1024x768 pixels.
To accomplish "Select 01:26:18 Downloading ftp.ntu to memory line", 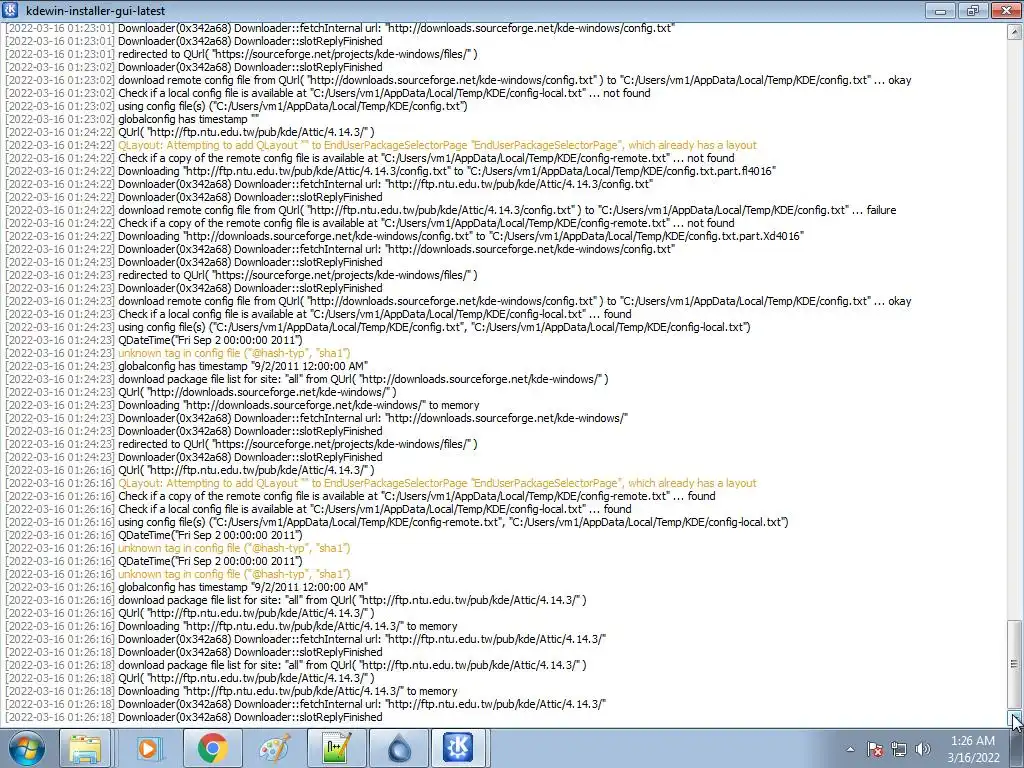I will (232, 691).
